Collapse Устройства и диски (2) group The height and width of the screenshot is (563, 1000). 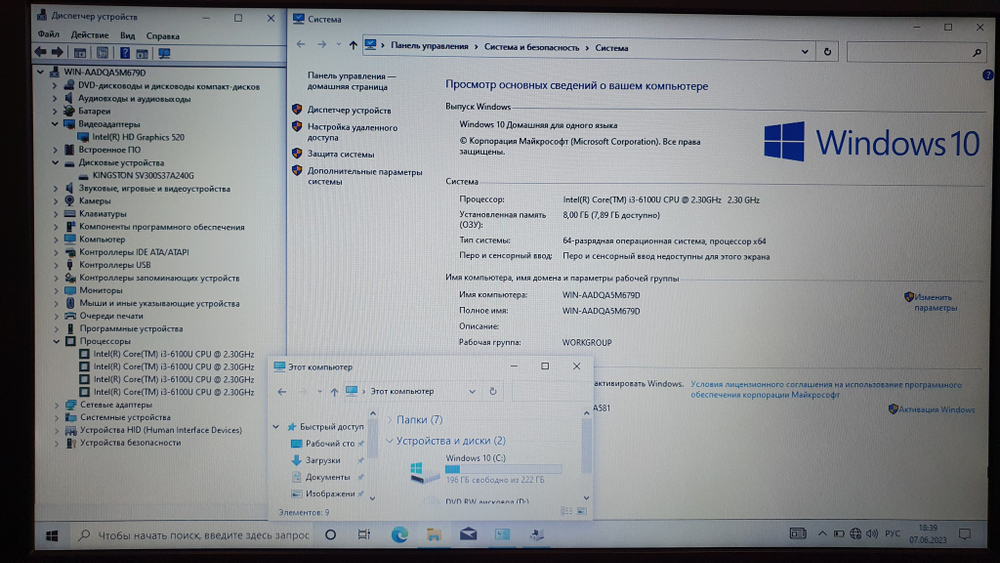pyautogui.click(x=389, y=441)
